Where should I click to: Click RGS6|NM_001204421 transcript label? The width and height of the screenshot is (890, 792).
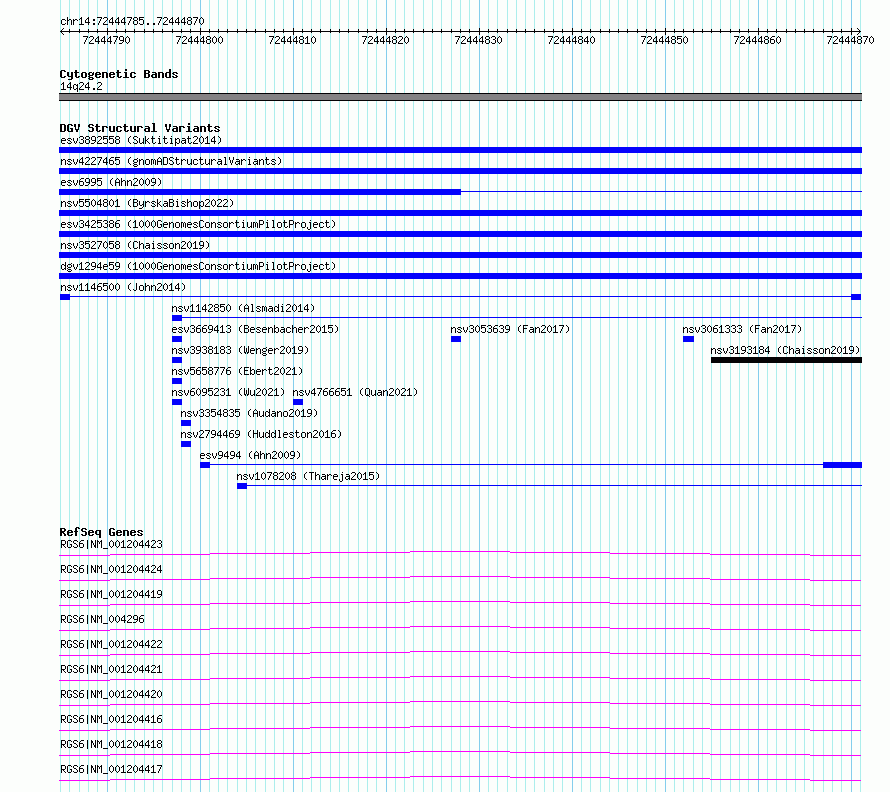(x=111, y=669)
